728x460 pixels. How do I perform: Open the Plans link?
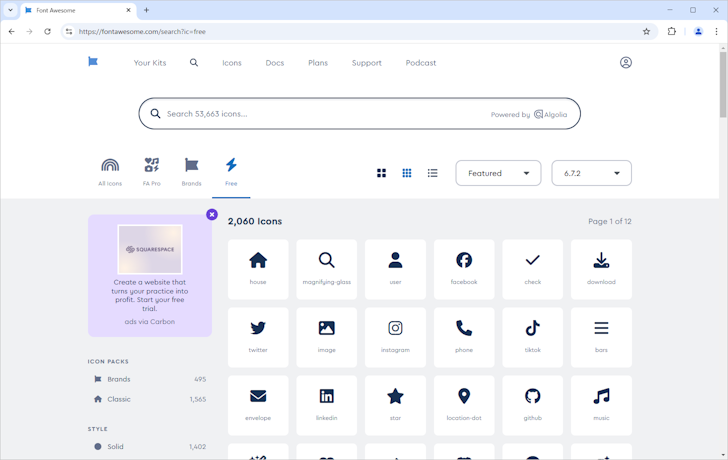pos(318,63)
